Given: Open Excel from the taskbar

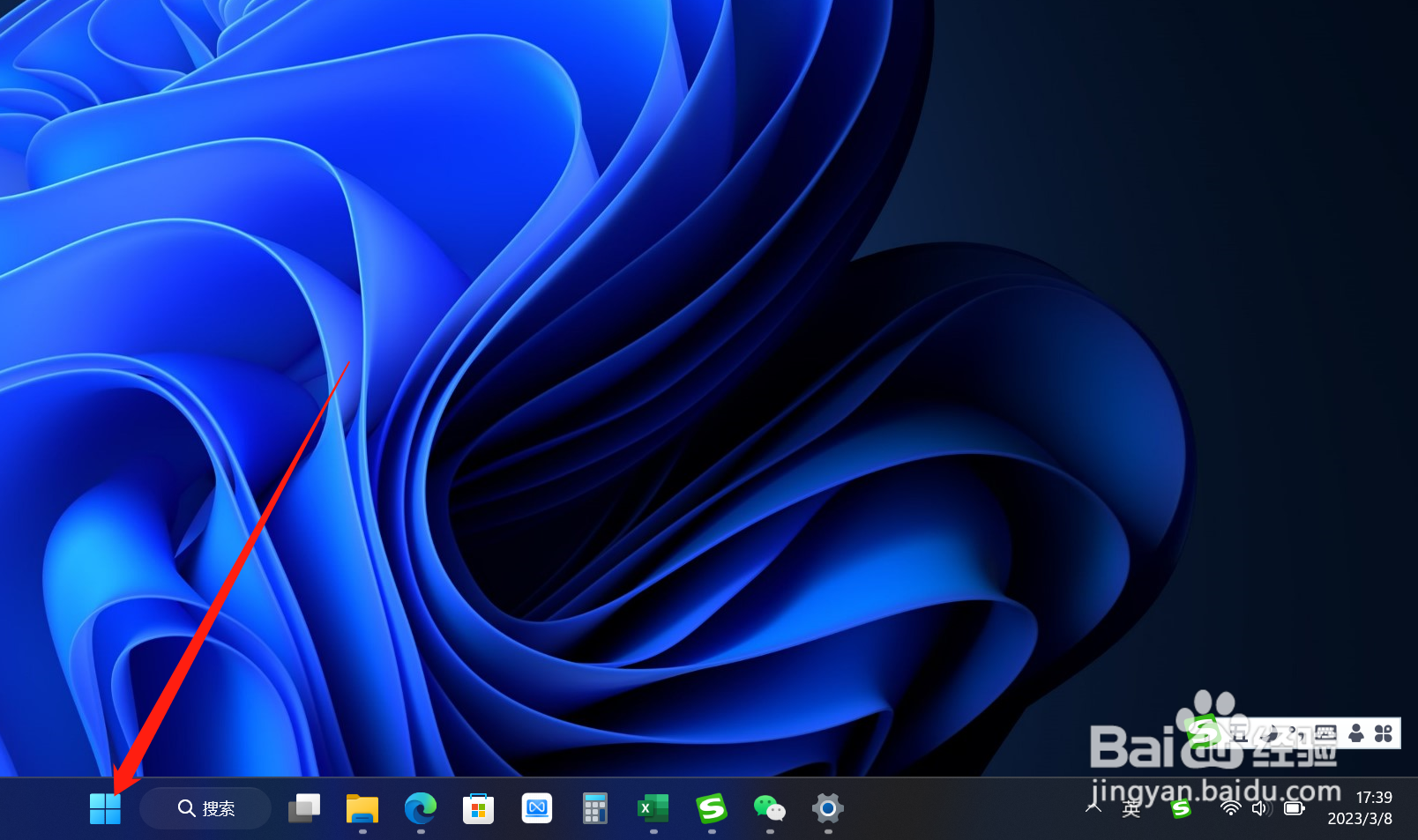Looking at the screenshot, I should 653,808.
